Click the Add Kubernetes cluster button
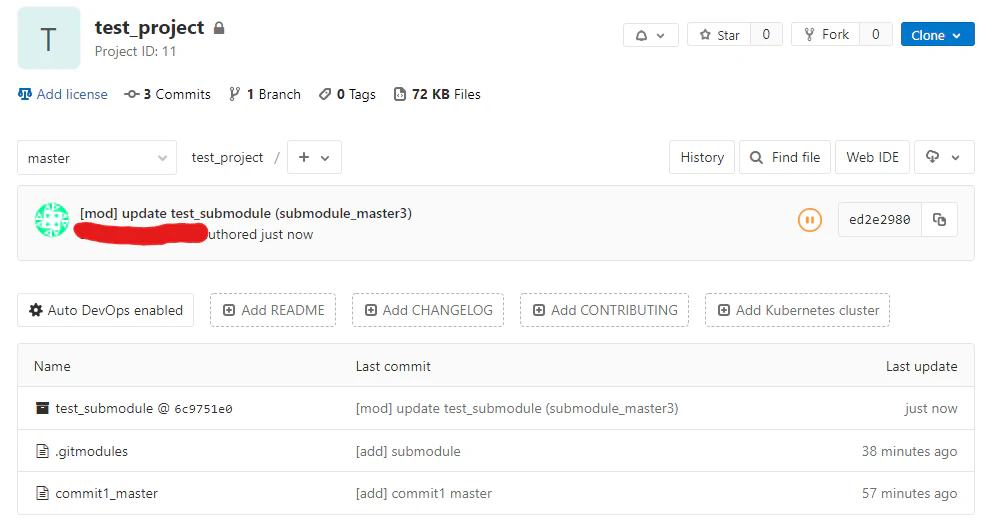 797,310
